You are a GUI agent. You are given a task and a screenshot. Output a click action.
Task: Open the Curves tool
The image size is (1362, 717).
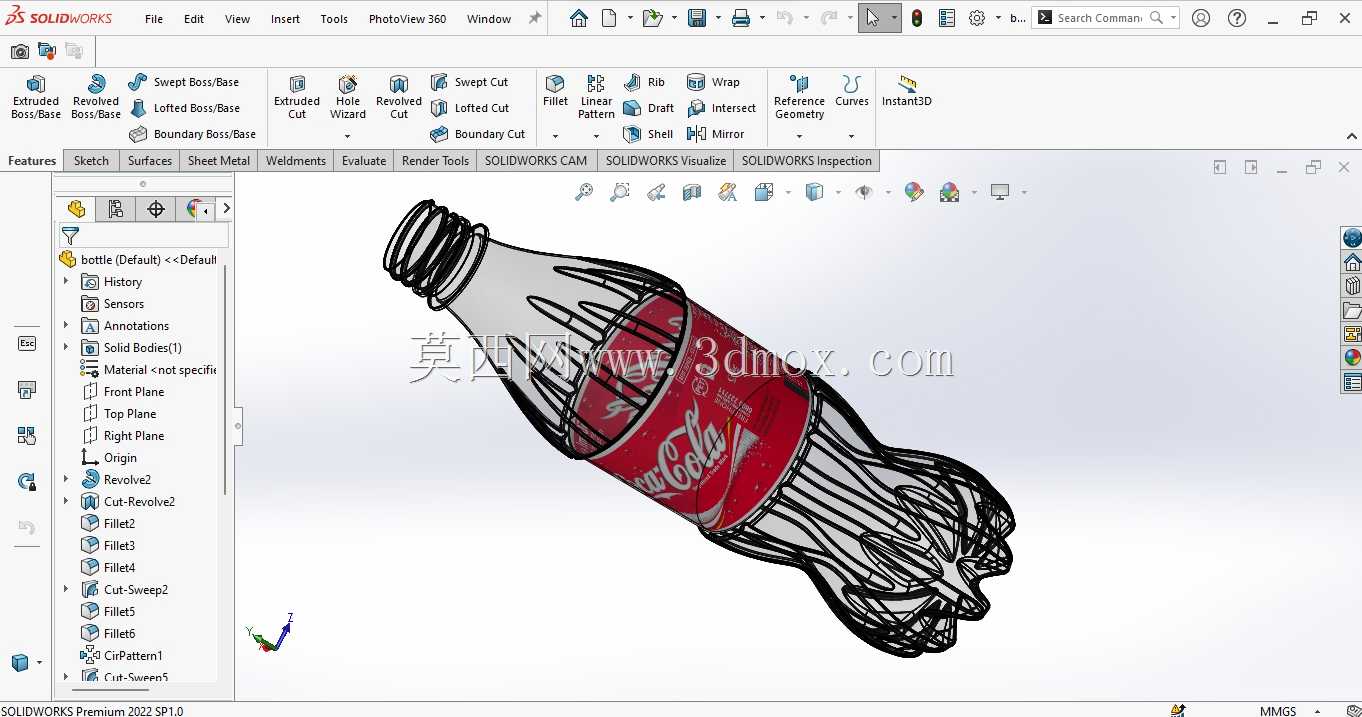click(852, 90)
